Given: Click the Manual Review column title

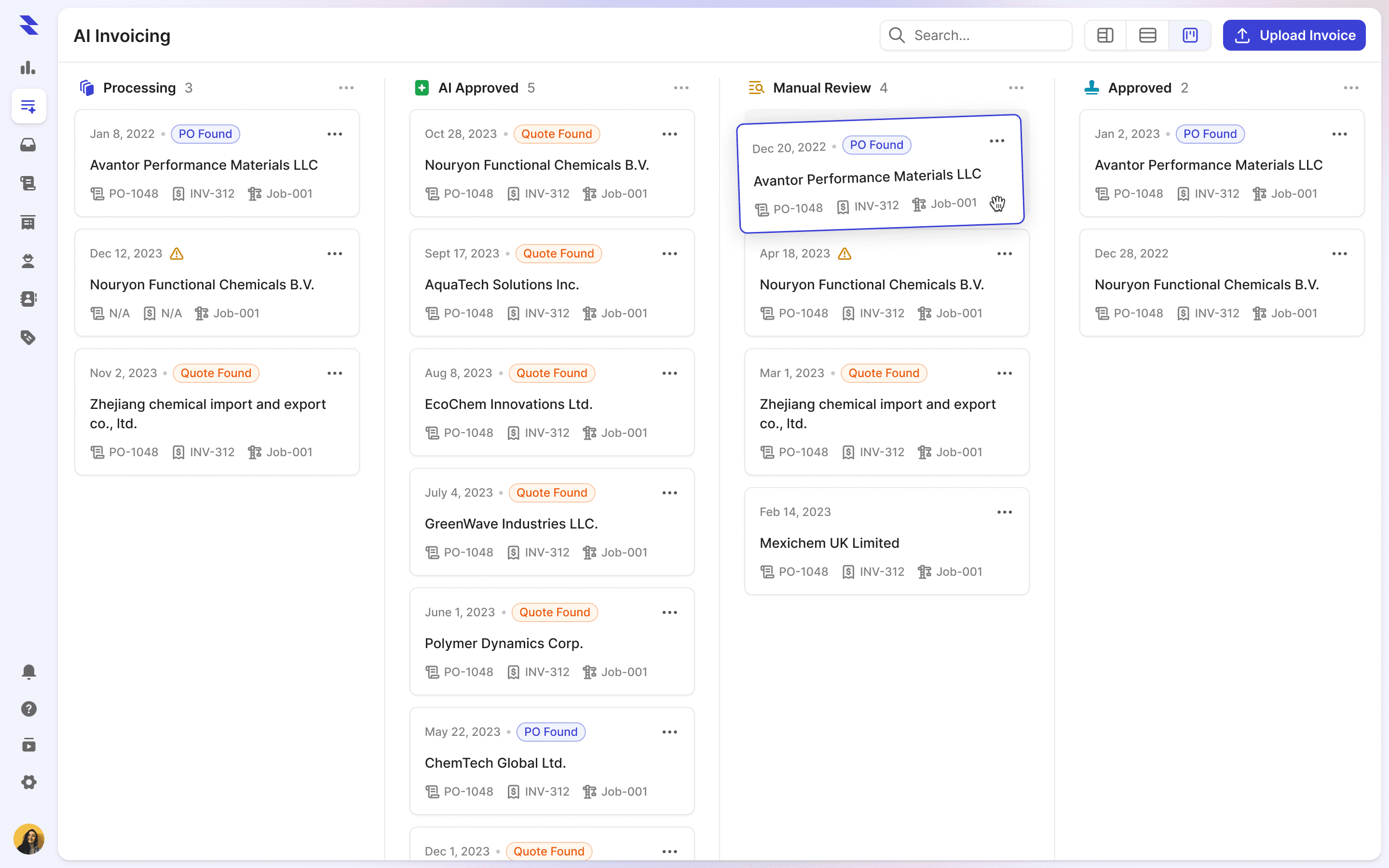Looking at the screenshot, I should 822,88.
